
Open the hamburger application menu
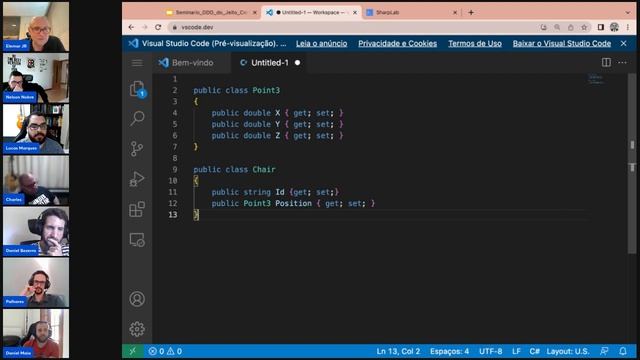pyautogui.click(x=137, y=62)
